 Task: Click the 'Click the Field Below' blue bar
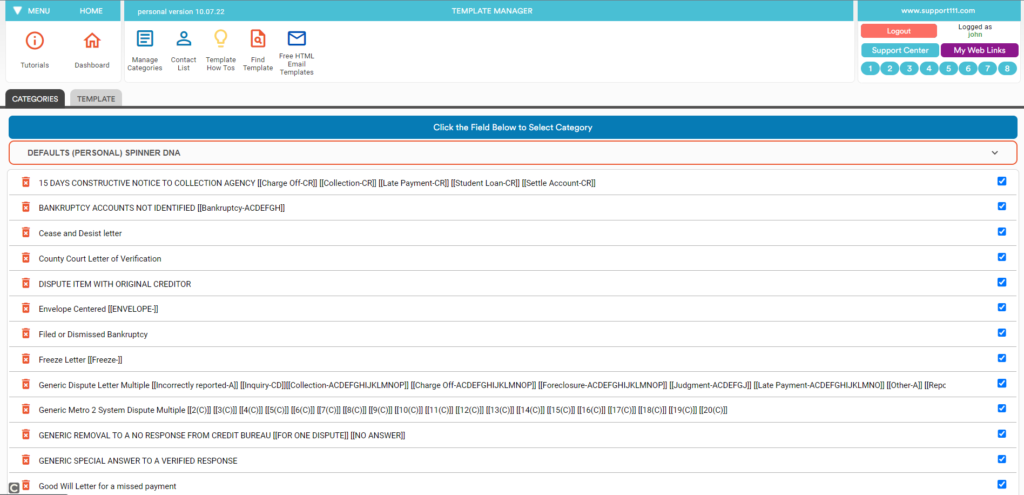[513, 127]
